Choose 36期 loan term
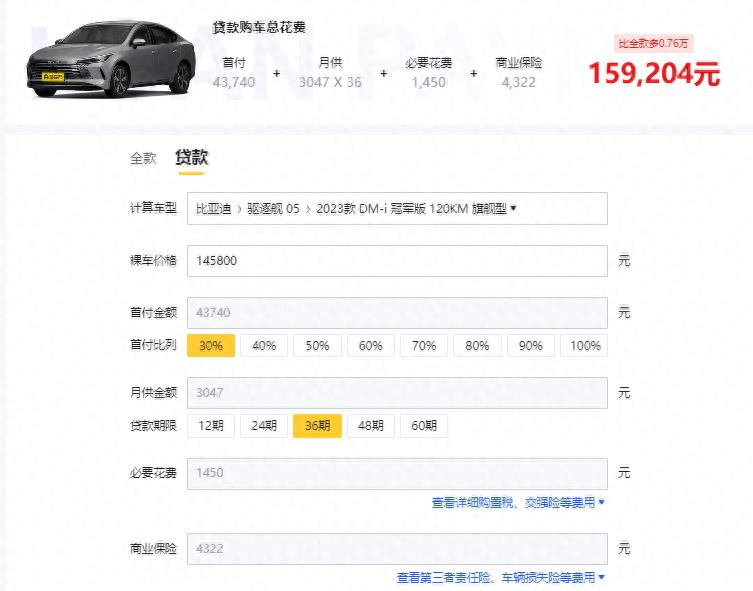 (x=317, y=426)
